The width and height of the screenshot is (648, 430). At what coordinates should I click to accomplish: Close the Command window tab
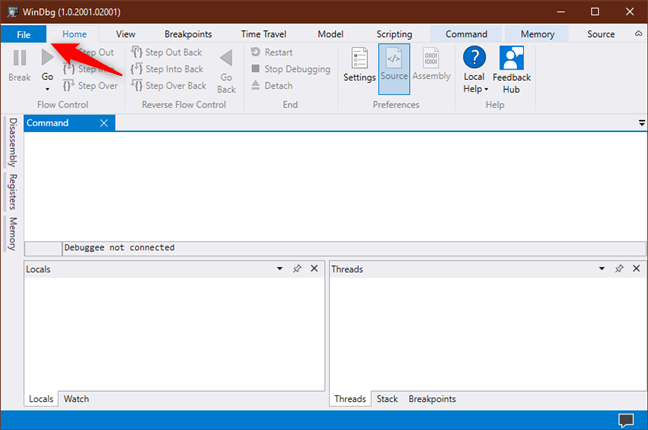[x=104, y=123]
